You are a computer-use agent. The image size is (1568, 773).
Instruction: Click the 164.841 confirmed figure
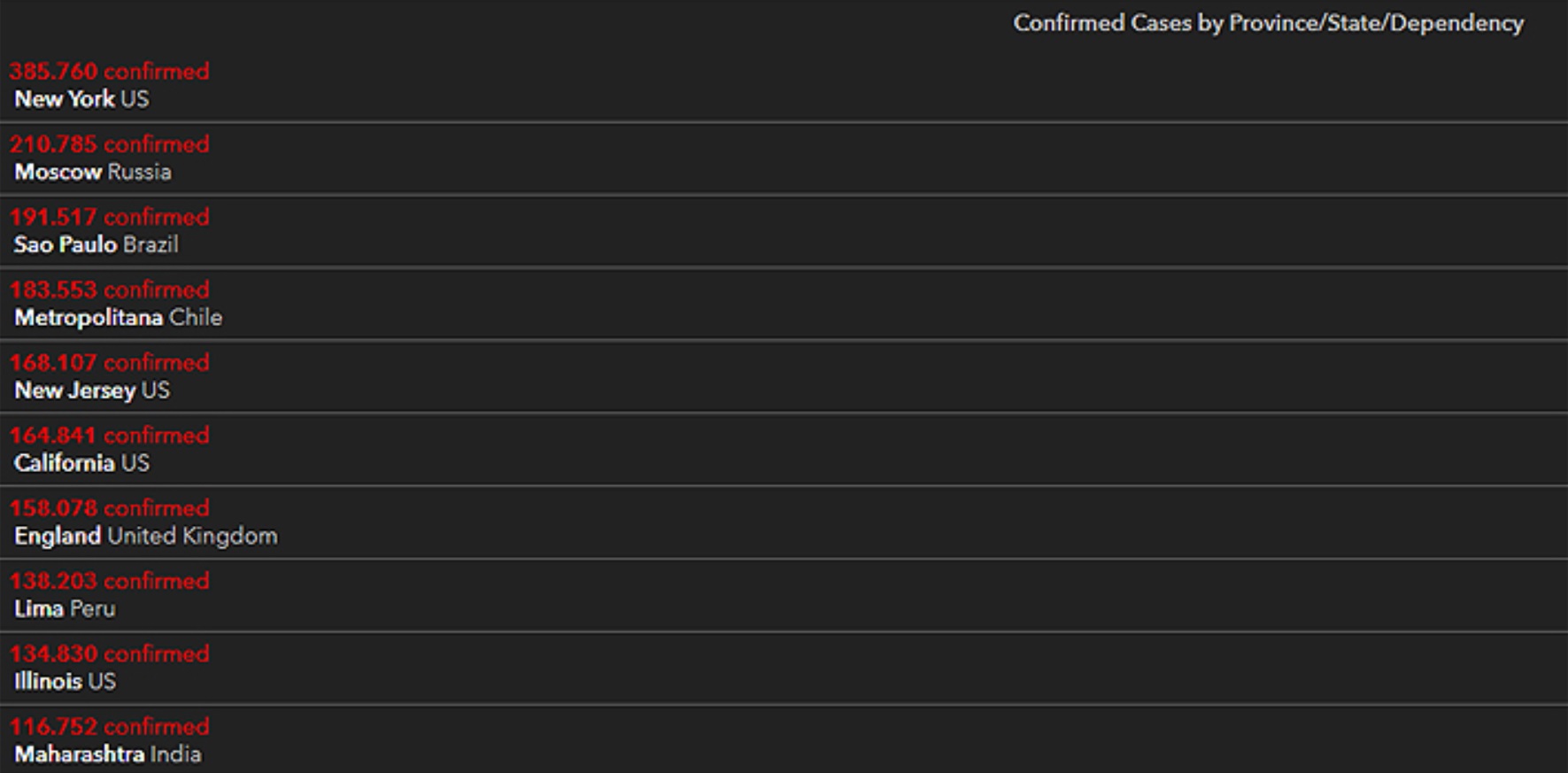109,435
